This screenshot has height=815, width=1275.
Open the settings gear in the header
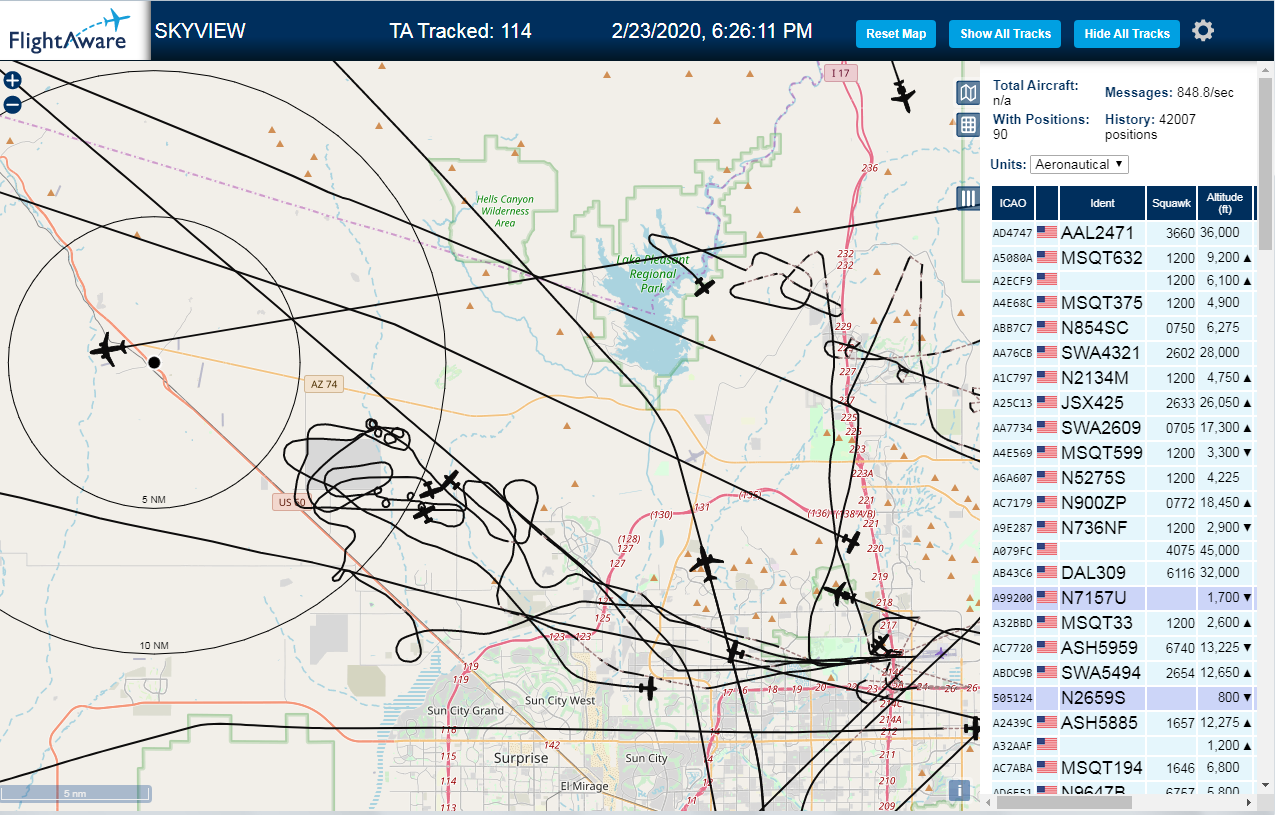pos(1203,31)
